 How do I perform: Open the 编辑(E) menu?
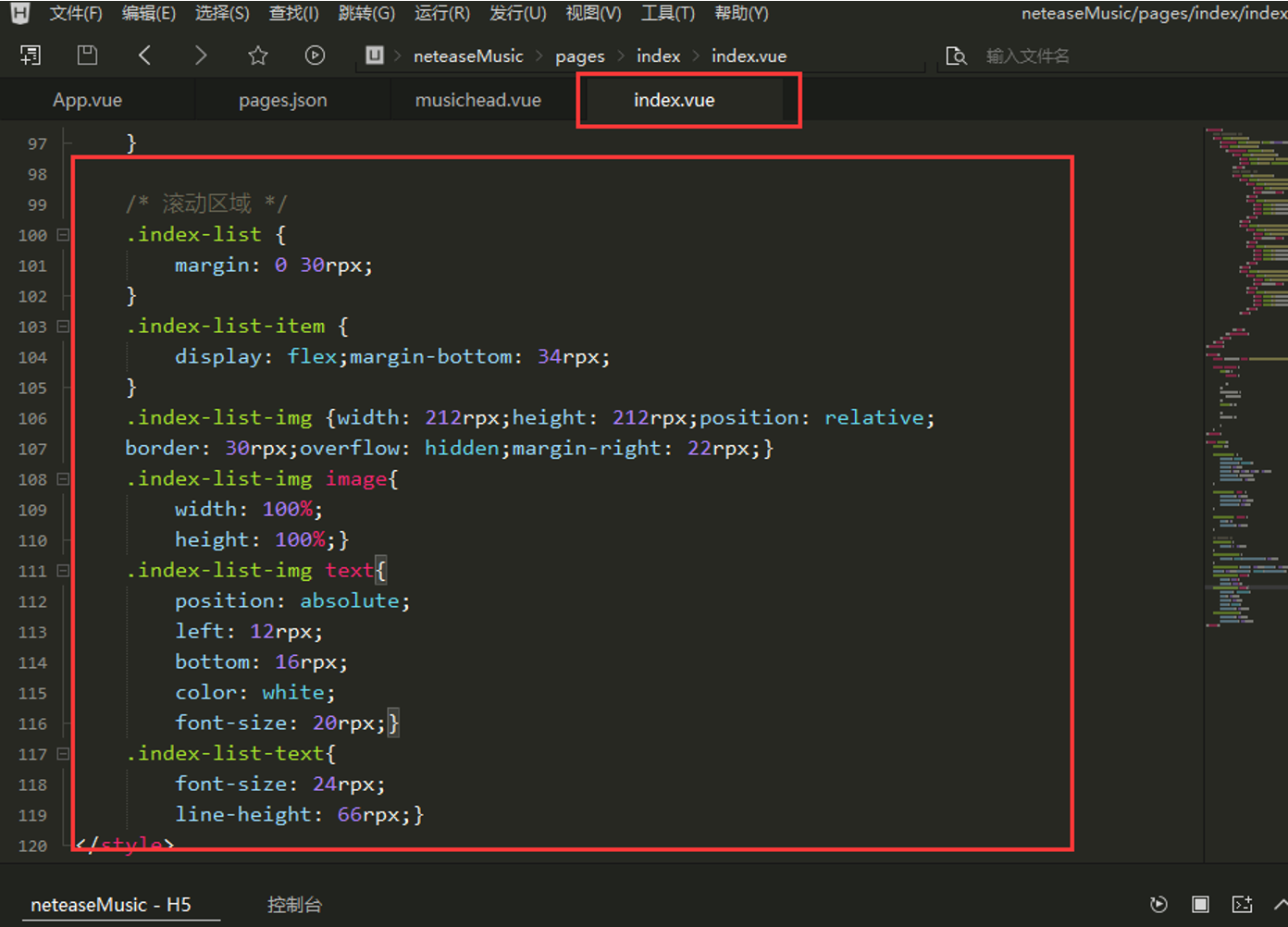click(149, 13)
